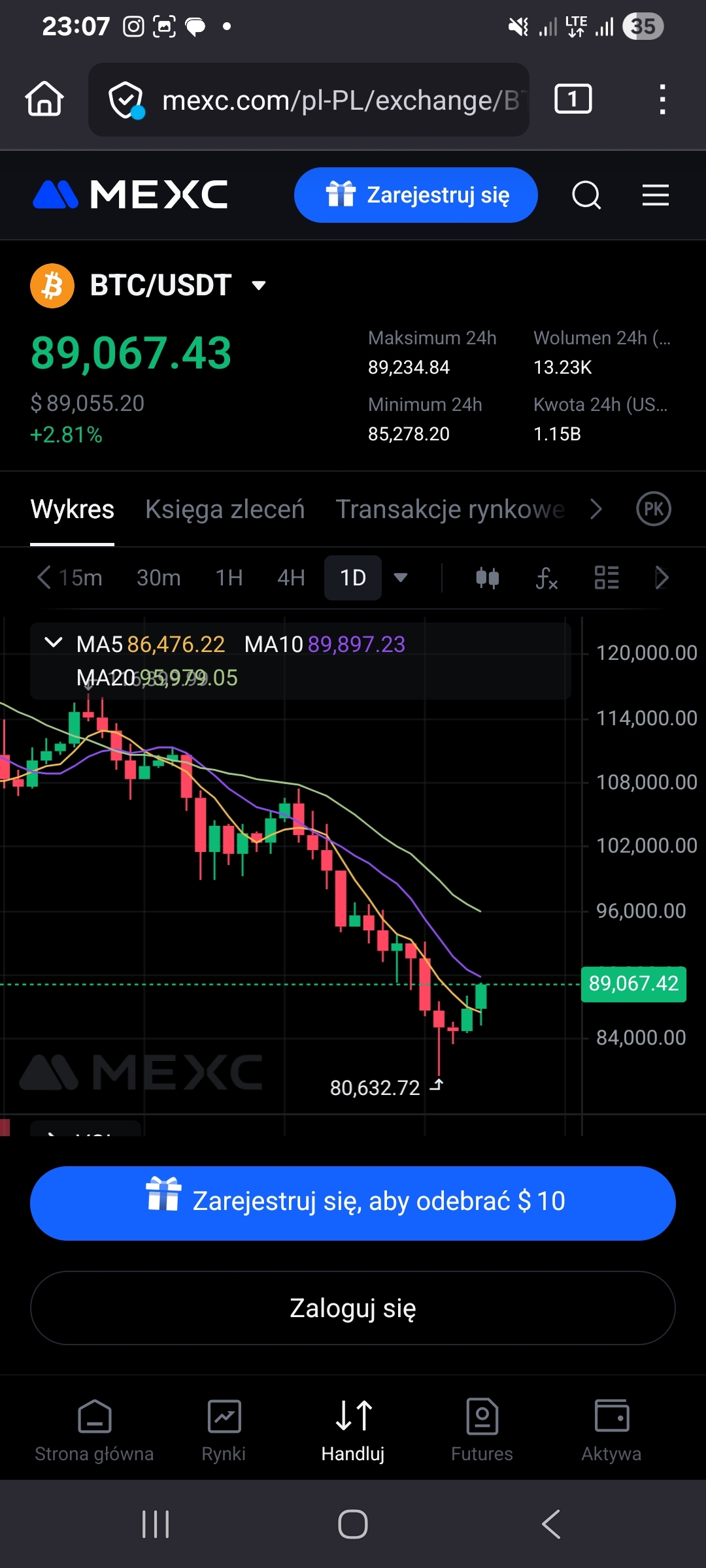Select the 4H timeframe

point(291,578)
